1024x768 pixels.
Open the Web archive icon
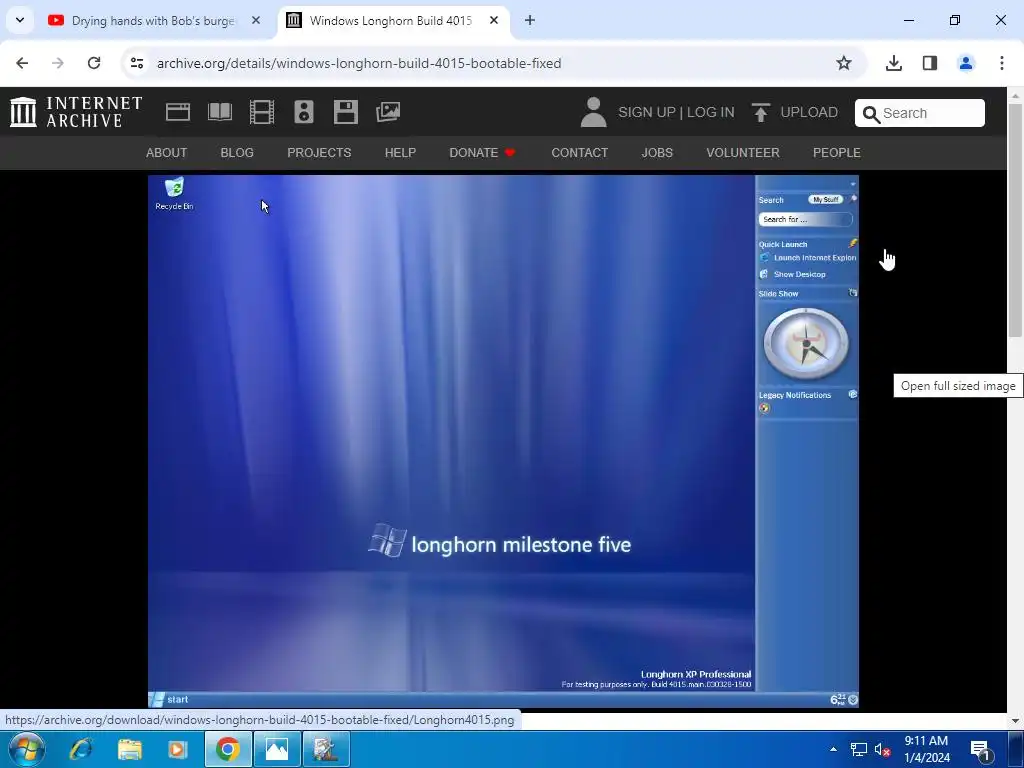point(178,112)
